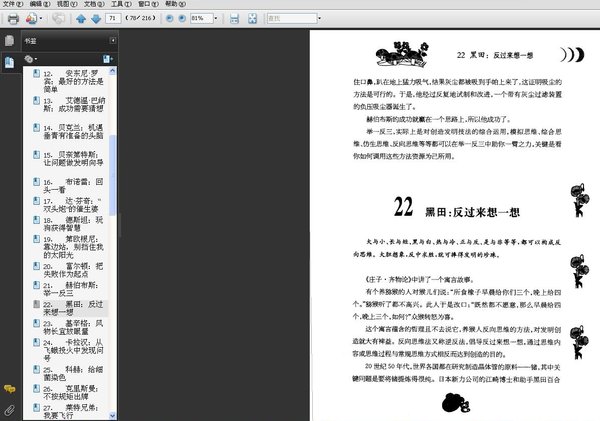Image resolution: width=600 pixels, height=421 pixels.
Task: Select bookmark 21 赫伯布斯 举一反三
Action: pos(70,289)
